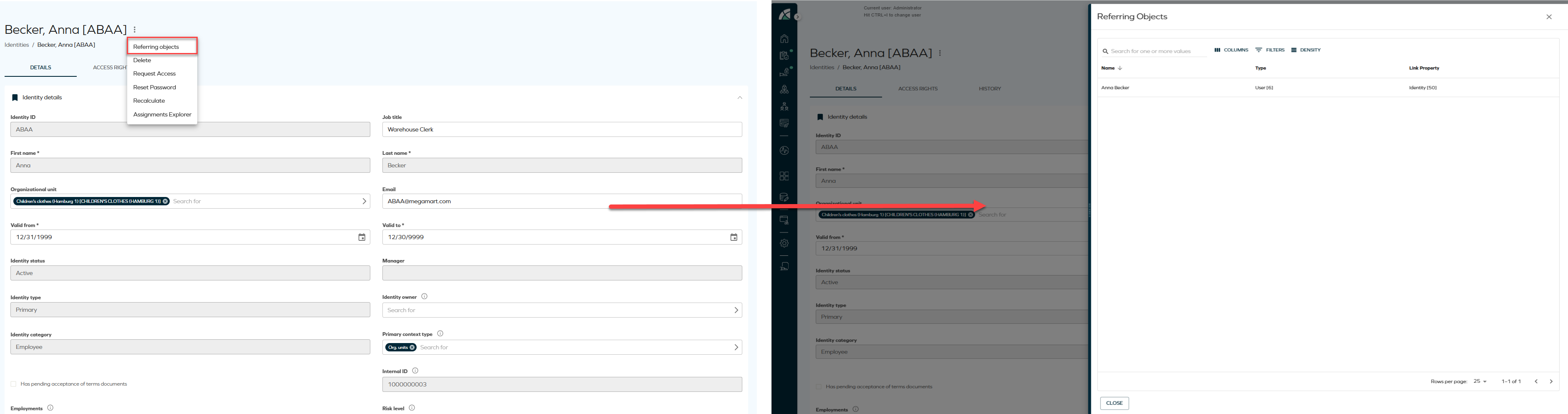Open the database editing icon in the sidebar
This screenshot has width=1568, height=414.
pos(784,196)
